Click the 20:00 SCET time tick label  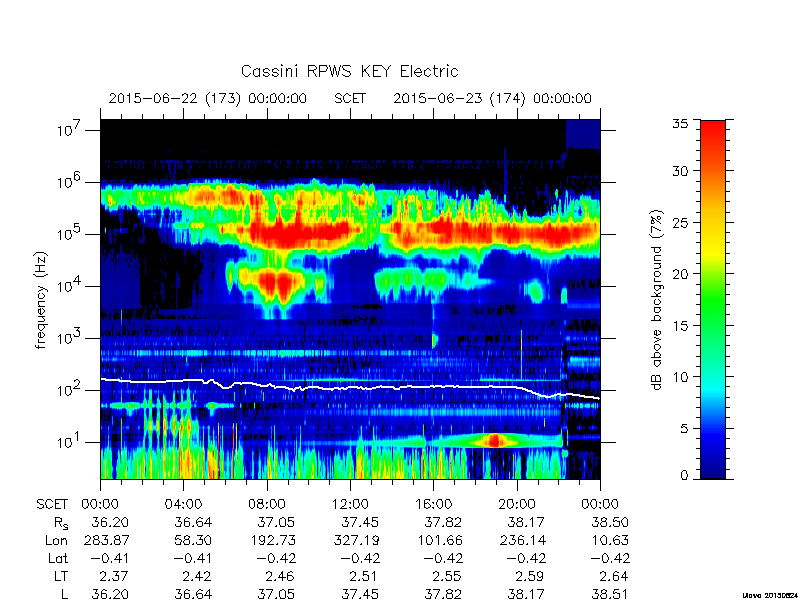pyautogui.click(x=516, y=504)
